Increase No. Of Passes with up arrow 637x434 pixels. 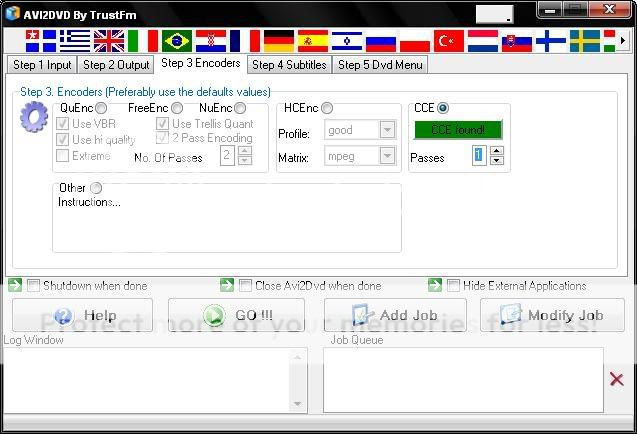pos(245,150)
